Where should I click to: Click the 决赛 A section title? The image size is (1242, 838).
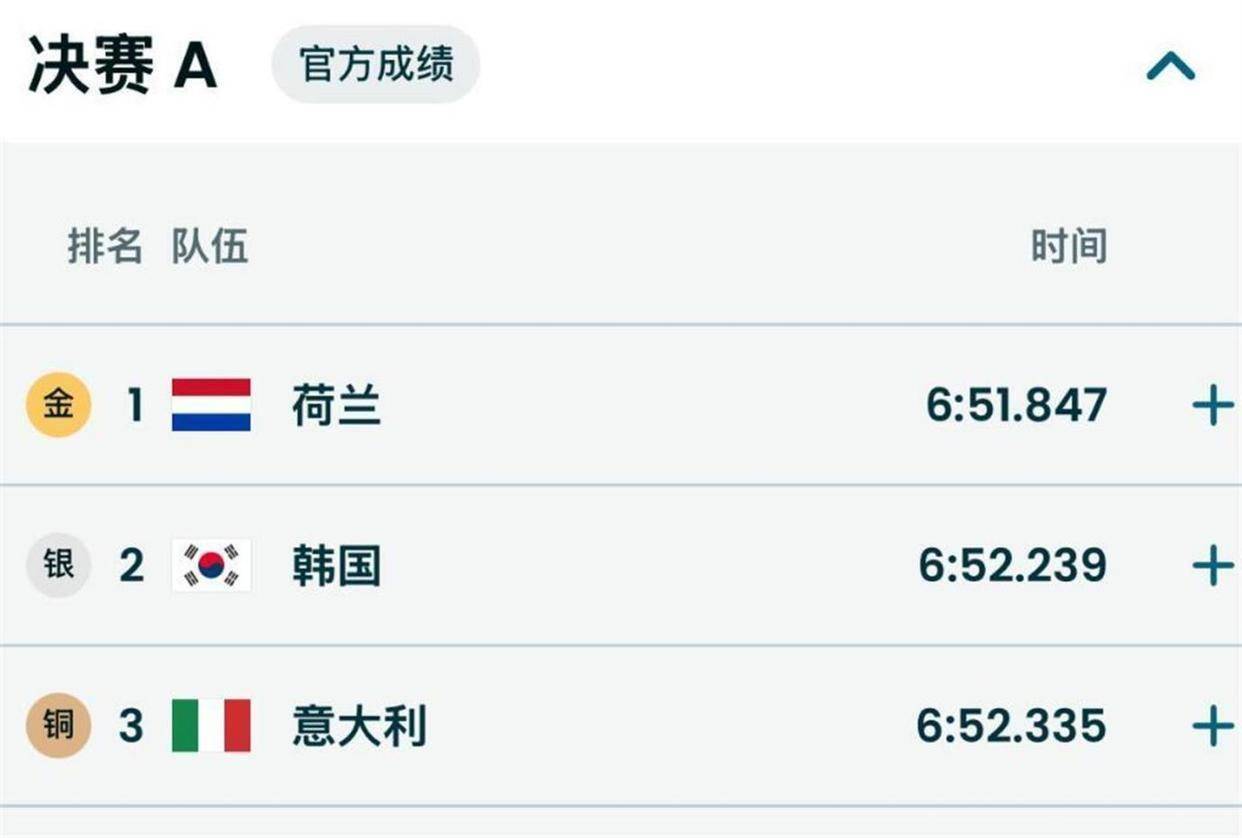click(122, 66)
